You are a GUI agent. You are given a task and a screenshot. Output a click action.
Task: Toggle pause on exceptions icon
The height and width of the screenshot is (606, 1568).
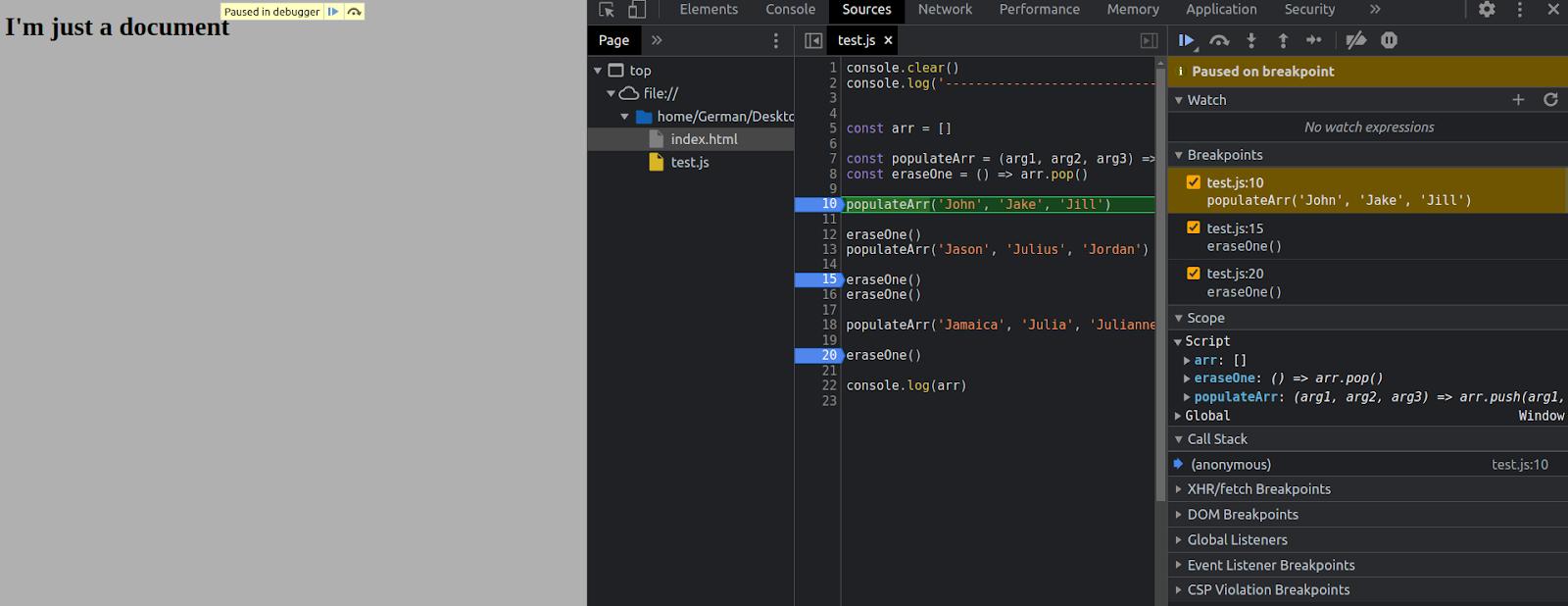coord(1389,40)
